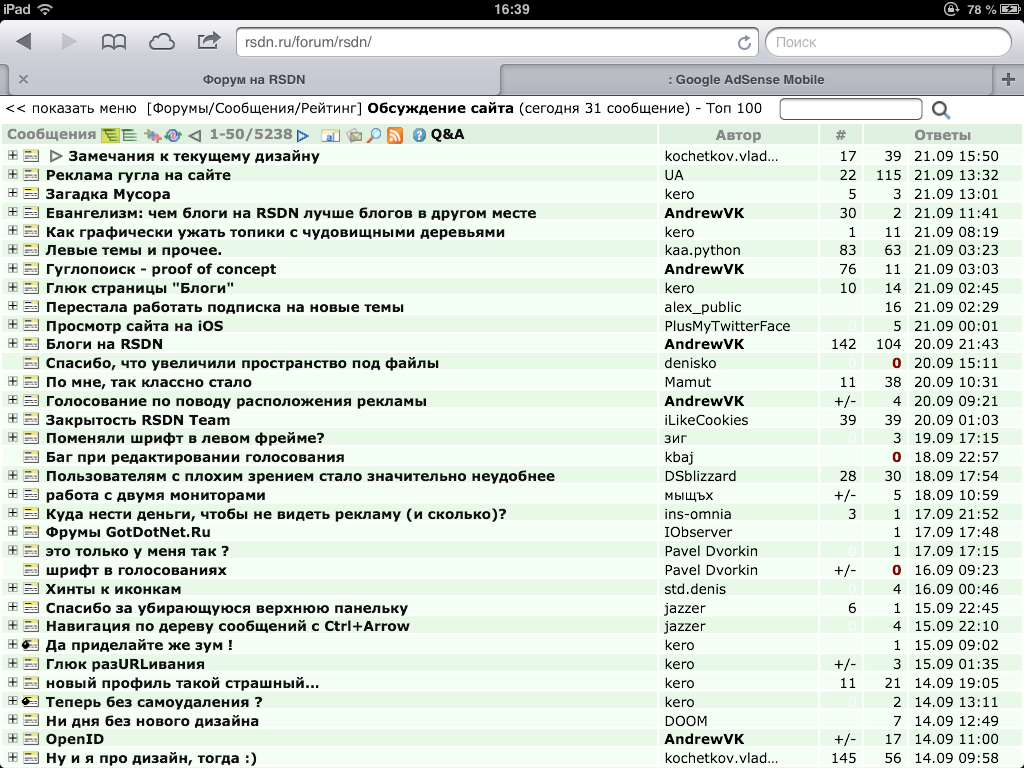Go to next page of messages arrow
1024x768 pixels.
click(303, 135)
